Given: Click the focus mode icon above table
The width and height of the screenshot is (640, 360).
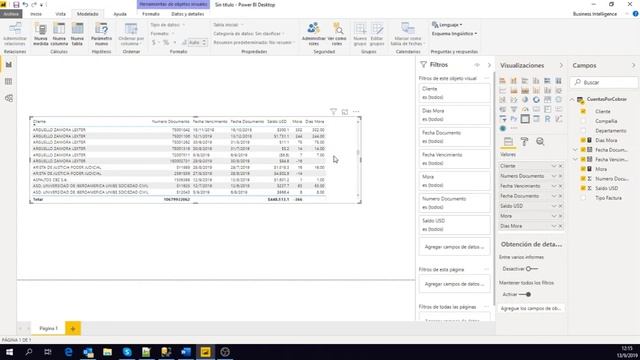Looking at the screenshot, I should 345,111.
